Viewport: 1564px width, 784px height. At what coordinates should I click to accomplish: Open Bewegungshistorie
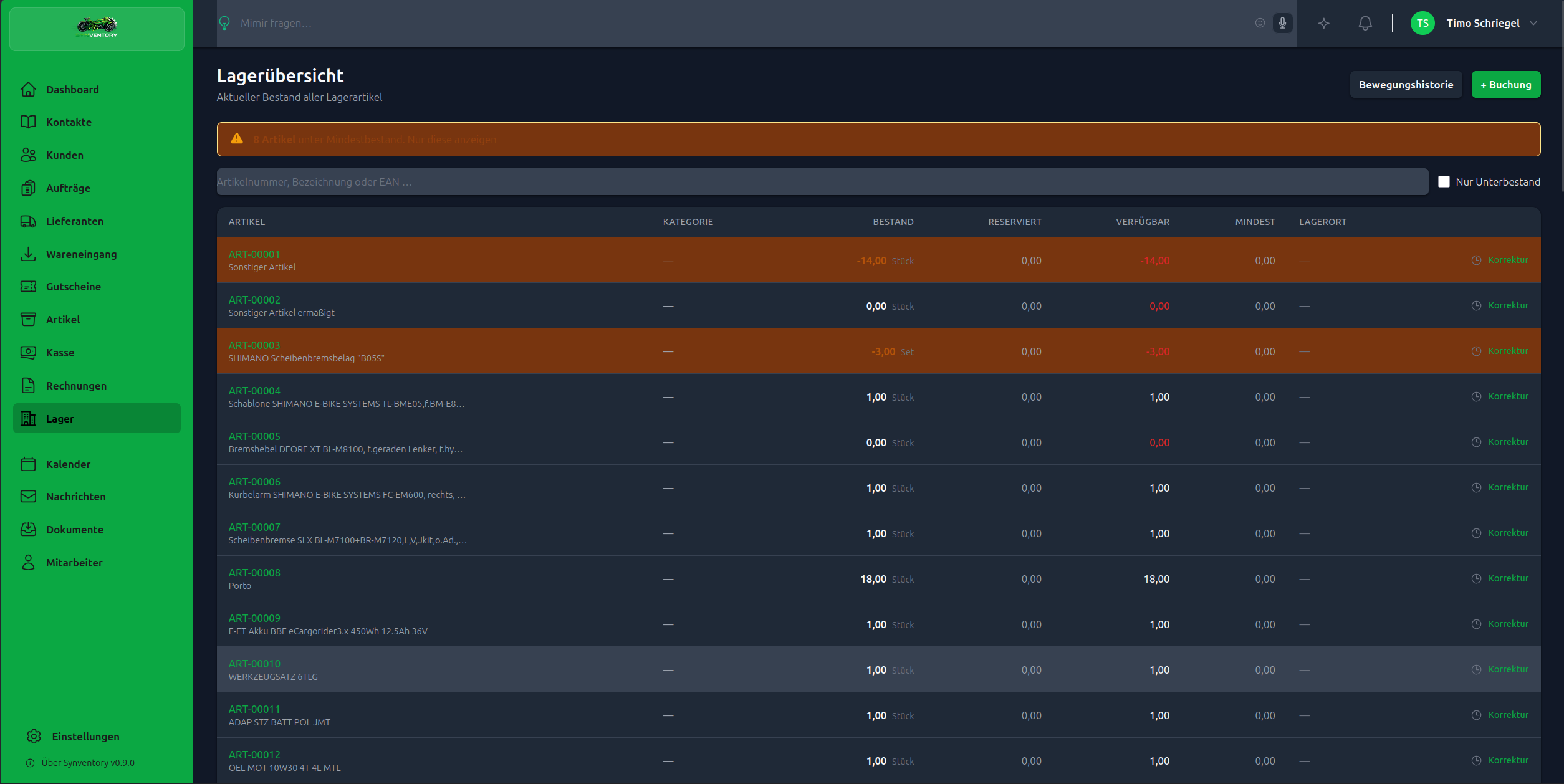[1406, 85]
